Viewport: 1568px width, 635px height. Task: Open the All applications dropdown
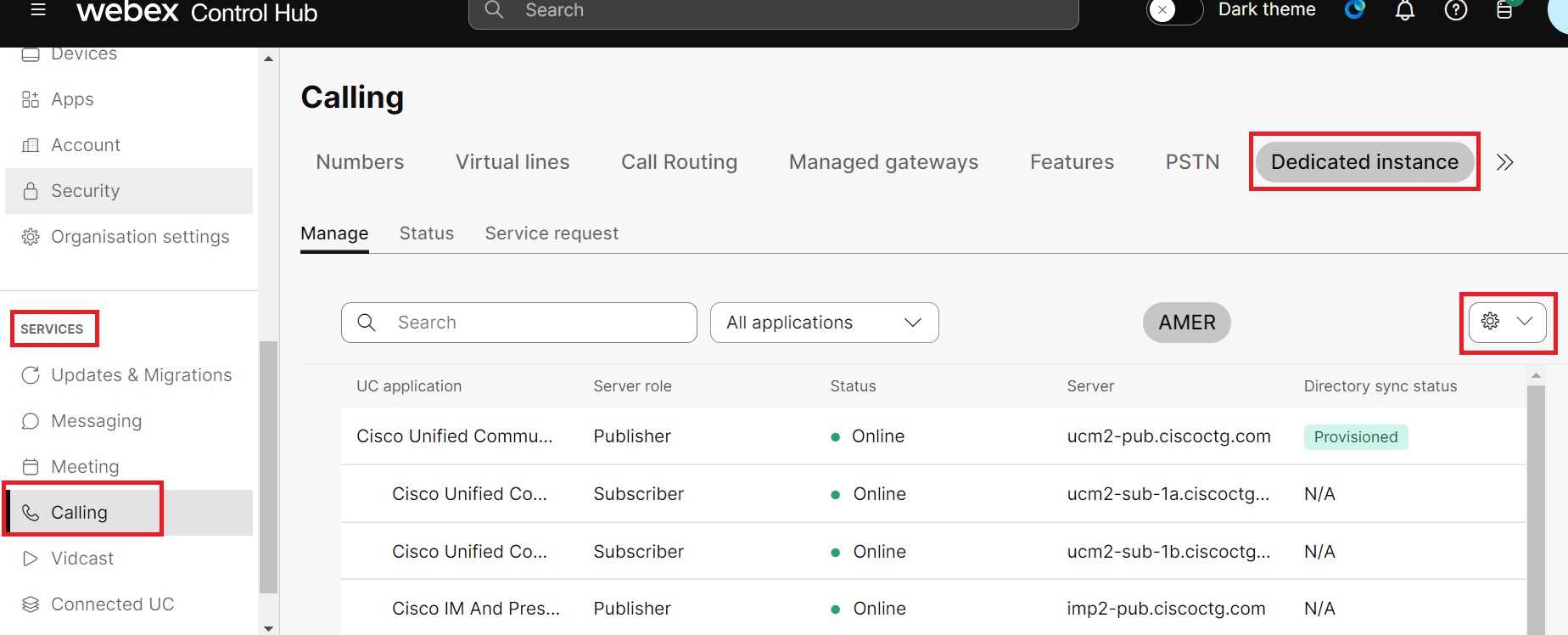[x=824, y=323]
